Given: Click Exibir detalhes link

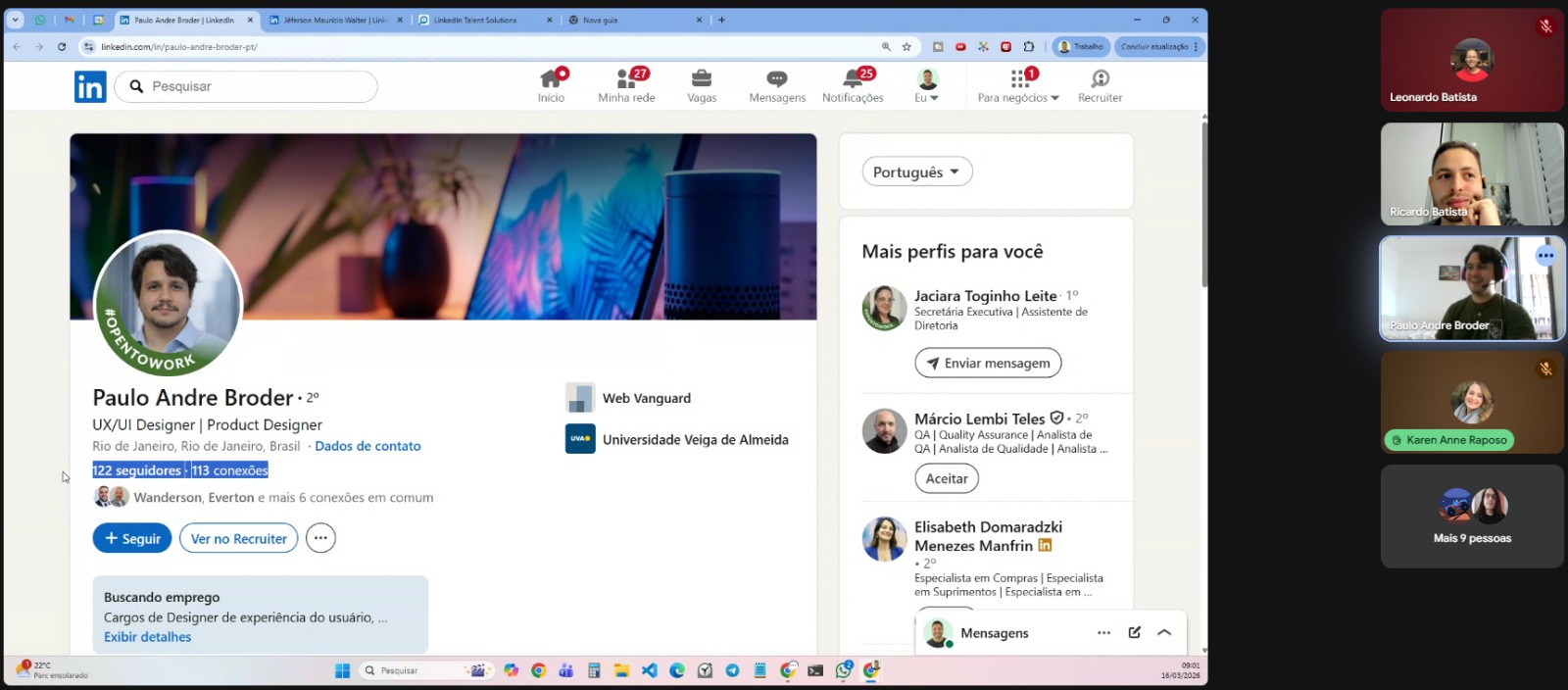Looking at the screenshot, I should [x=148, y=637].
